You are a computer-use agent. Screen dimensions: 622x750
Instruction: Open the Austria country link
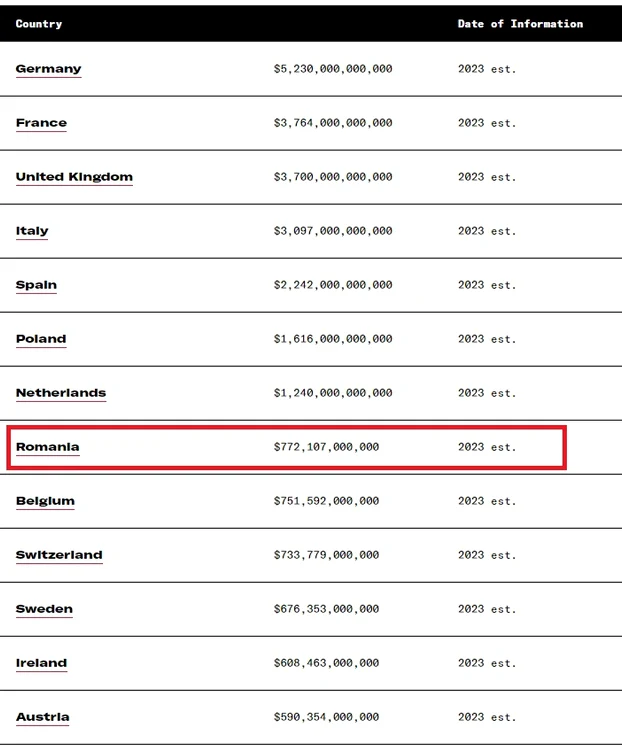pyautogui.click(x=43, y=717)
